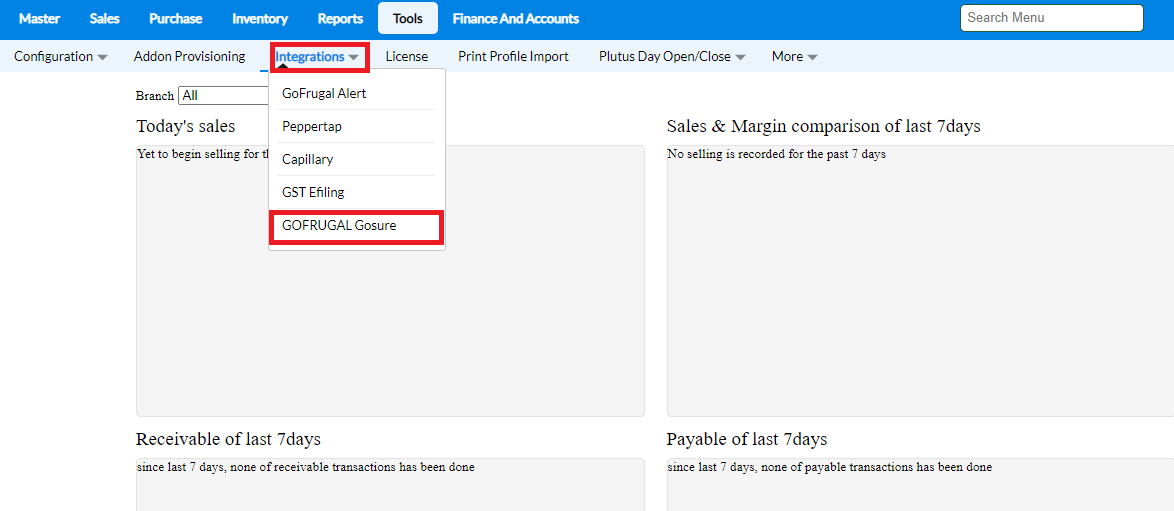Click the Search Menu field
Image resolution: width=1174 pixels, height=511 pixels.
tap(1051, 18)
